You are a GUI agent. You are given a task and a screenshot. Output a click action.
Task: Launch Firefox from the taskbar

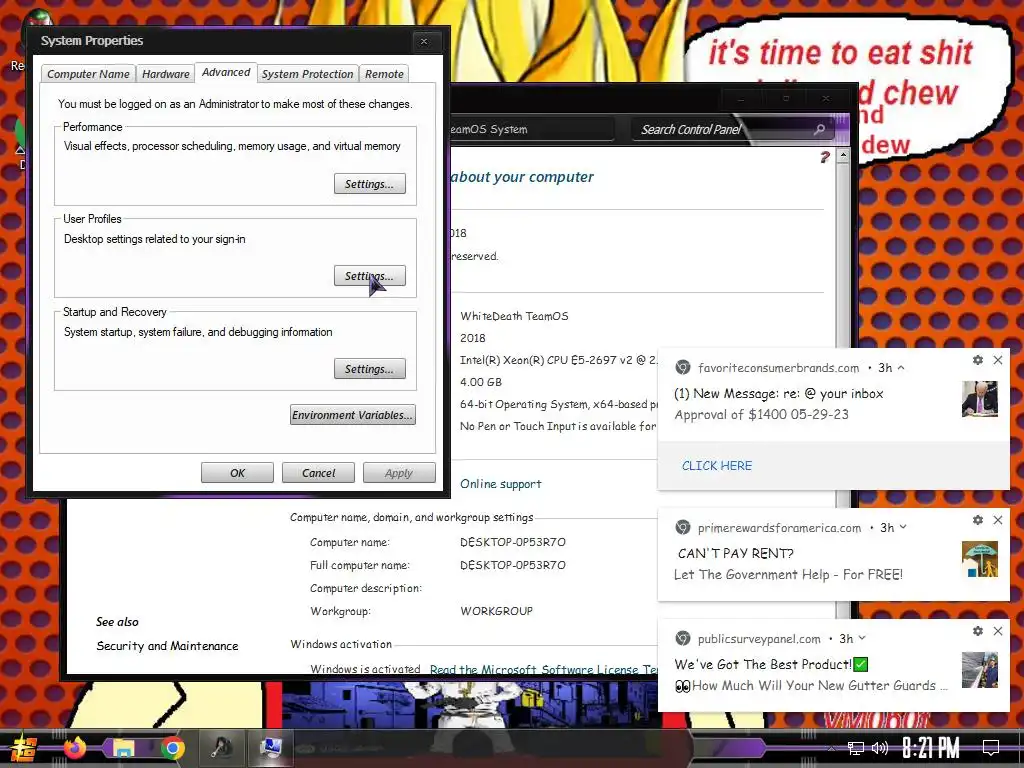point(74,748)
